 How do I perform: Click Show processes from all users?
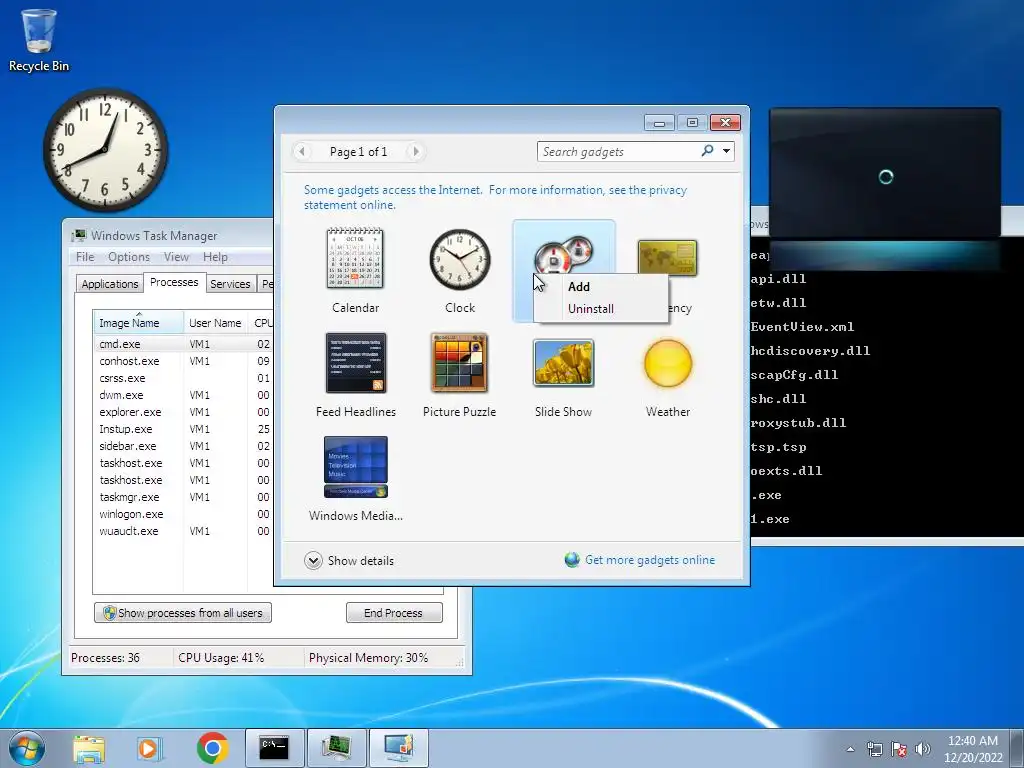point(183,613)
